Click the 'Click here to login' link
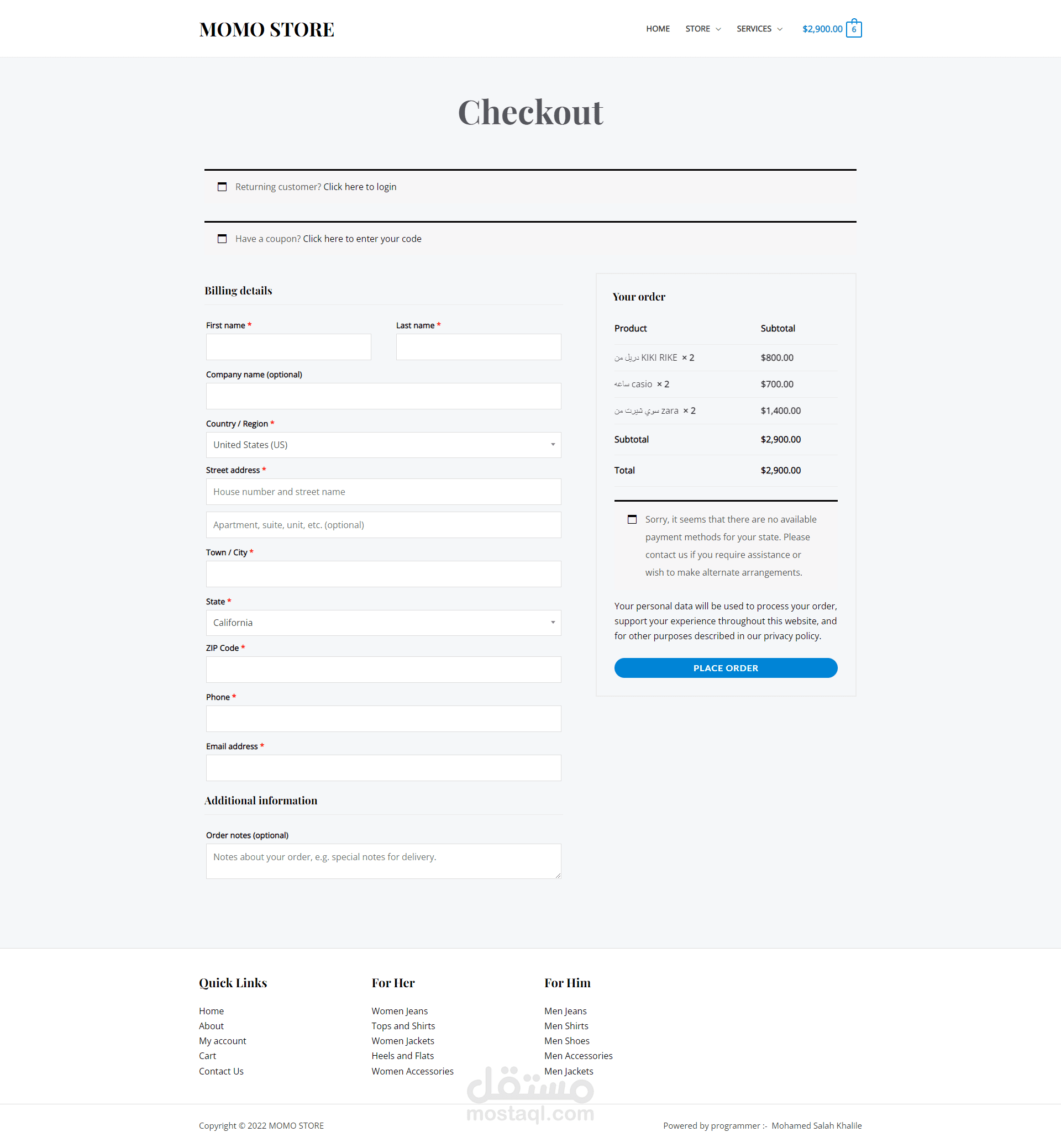This screenshot has height=1148, width=1061. [359, 187]
